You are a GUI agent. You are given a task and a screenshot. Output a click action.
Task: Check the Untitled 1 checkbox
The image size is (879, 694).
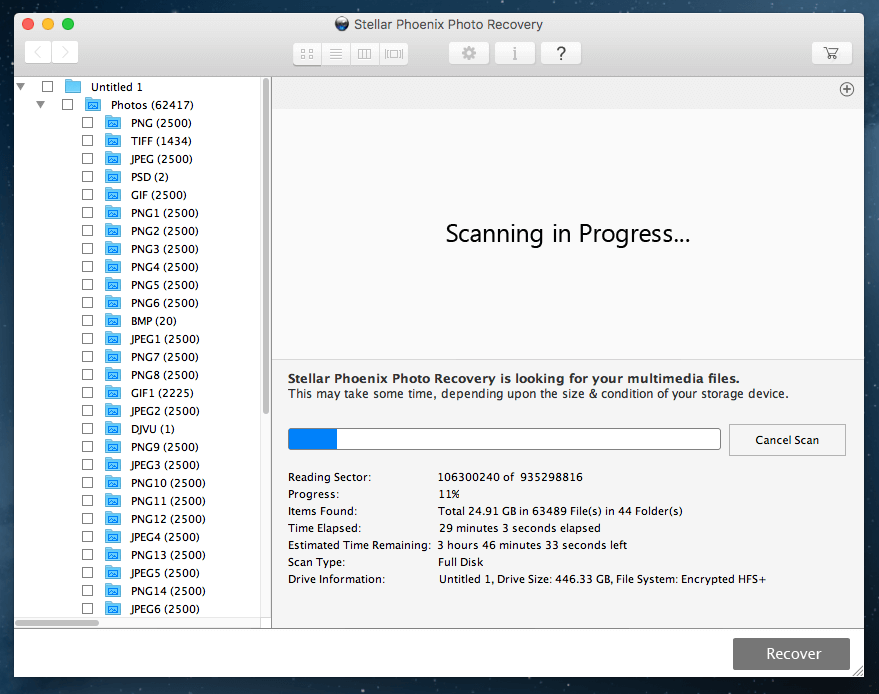[48, 86]
